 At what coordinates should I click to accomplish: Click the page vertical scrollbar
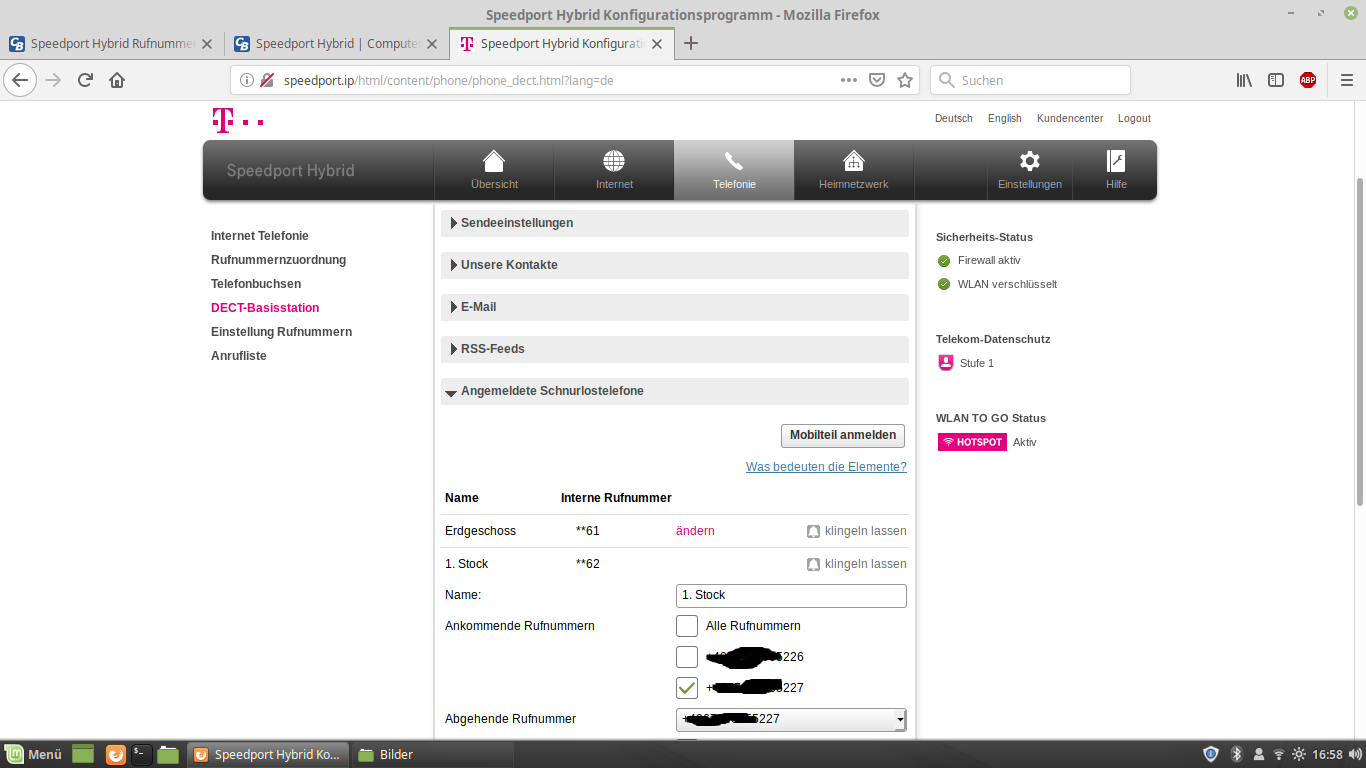(1359, 340)
